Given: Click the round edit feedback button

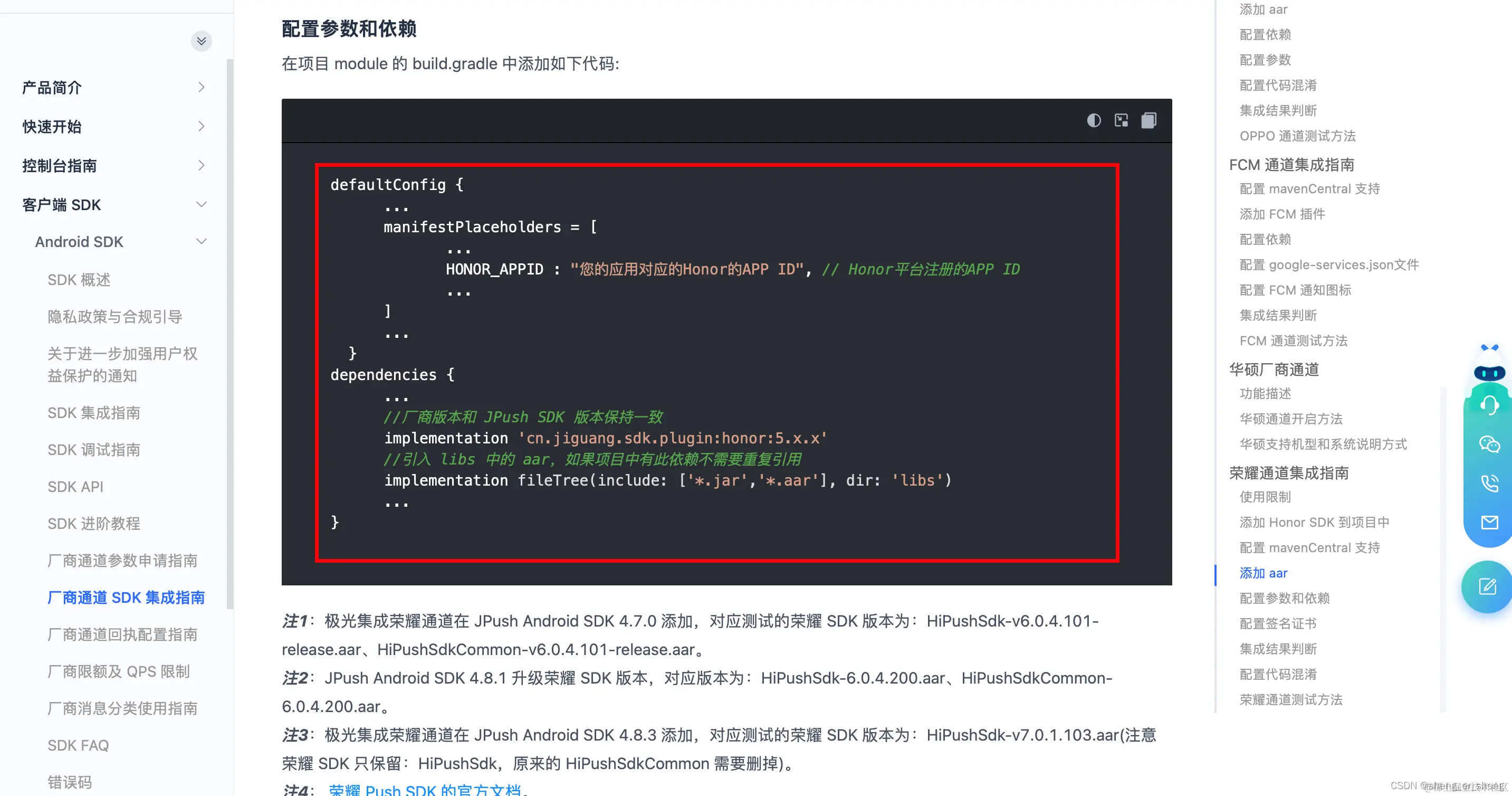Looking at the screenshot, I should 1487,586.
